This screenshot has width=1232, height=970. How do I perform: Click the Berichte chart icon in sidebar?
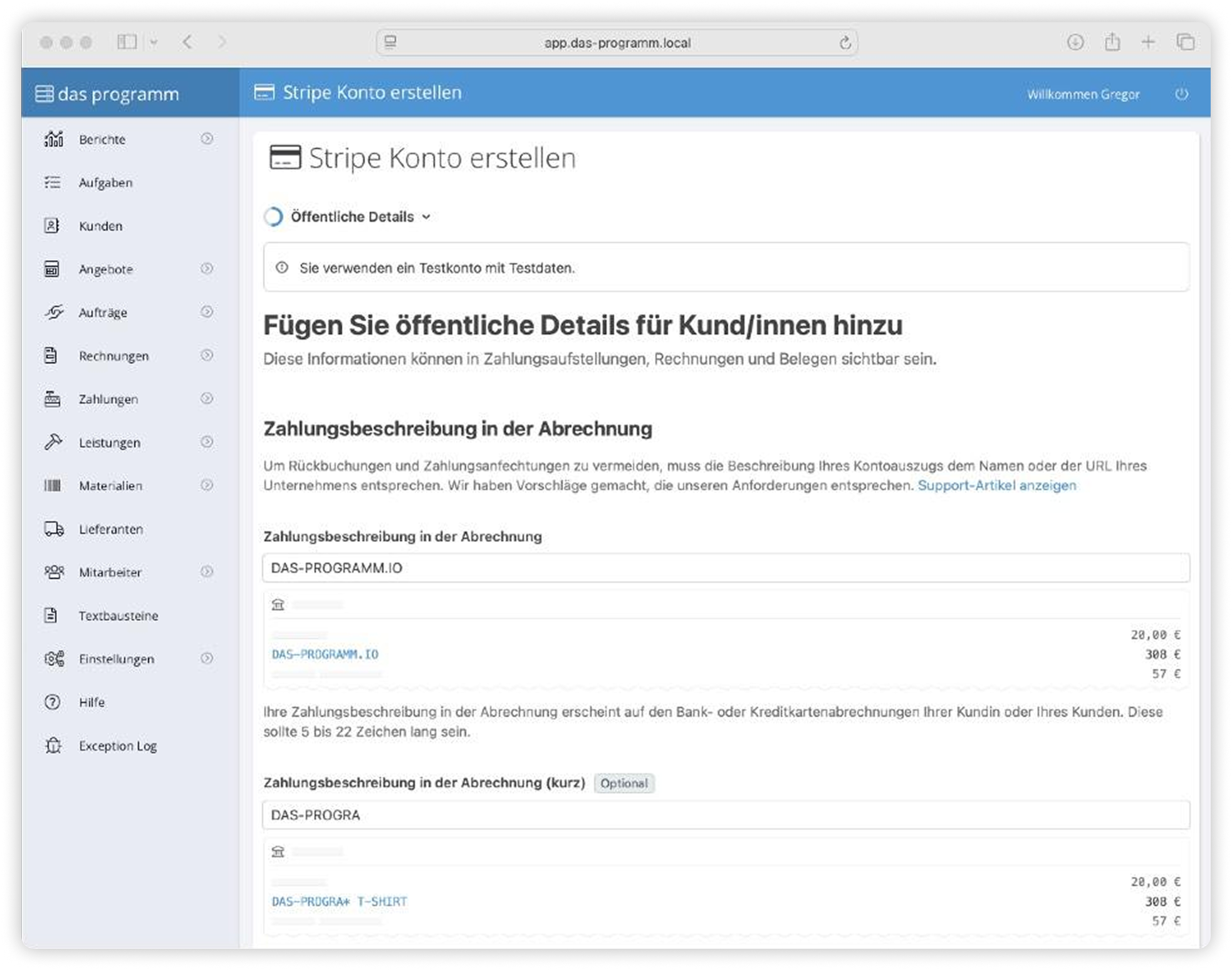coord(54,138)
